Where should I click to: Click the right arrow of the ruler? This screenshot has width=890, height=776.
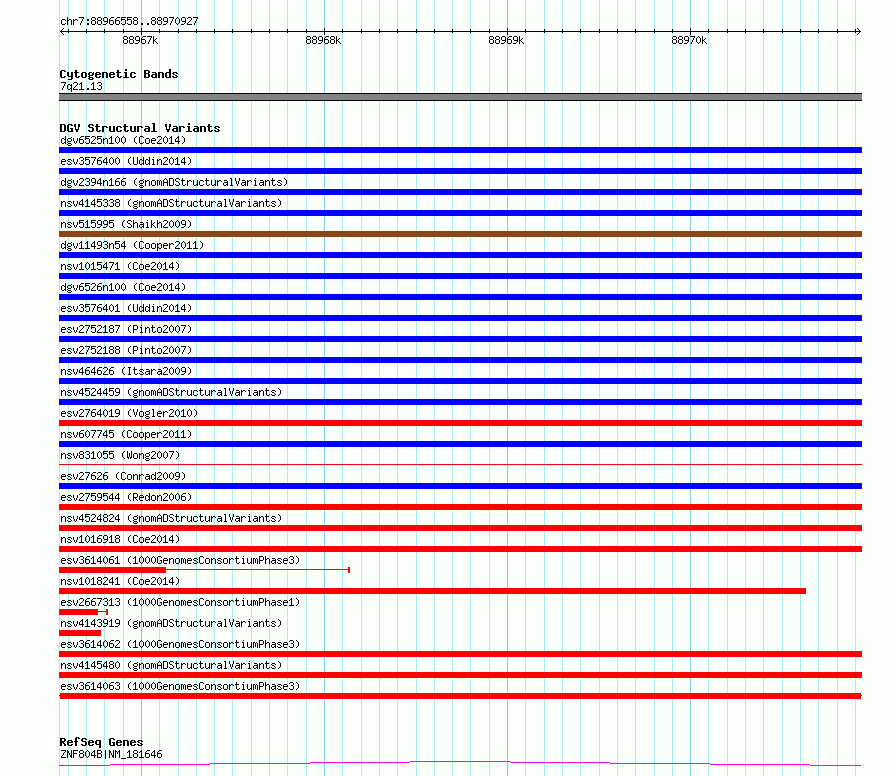coord(858,31)
